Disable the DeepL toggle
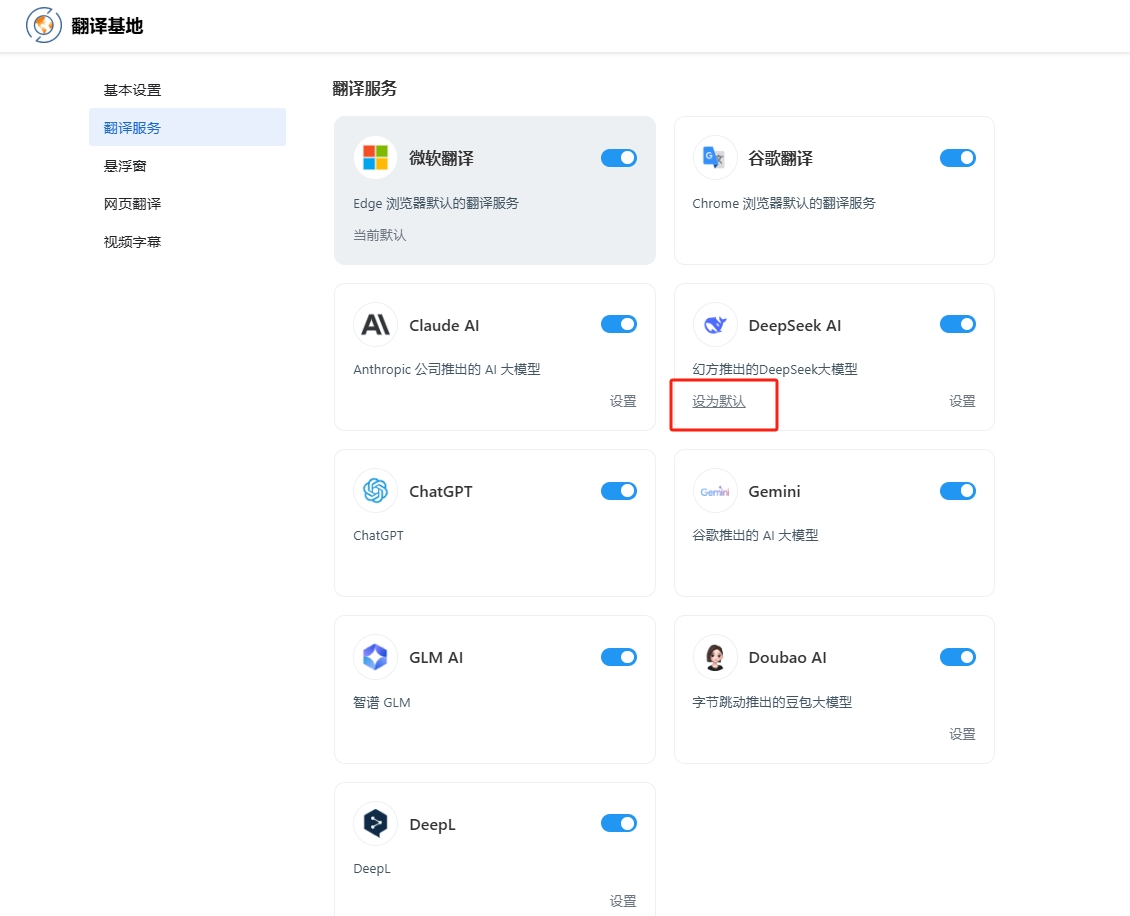1130x916 pixels. click(x=619, y=823)
